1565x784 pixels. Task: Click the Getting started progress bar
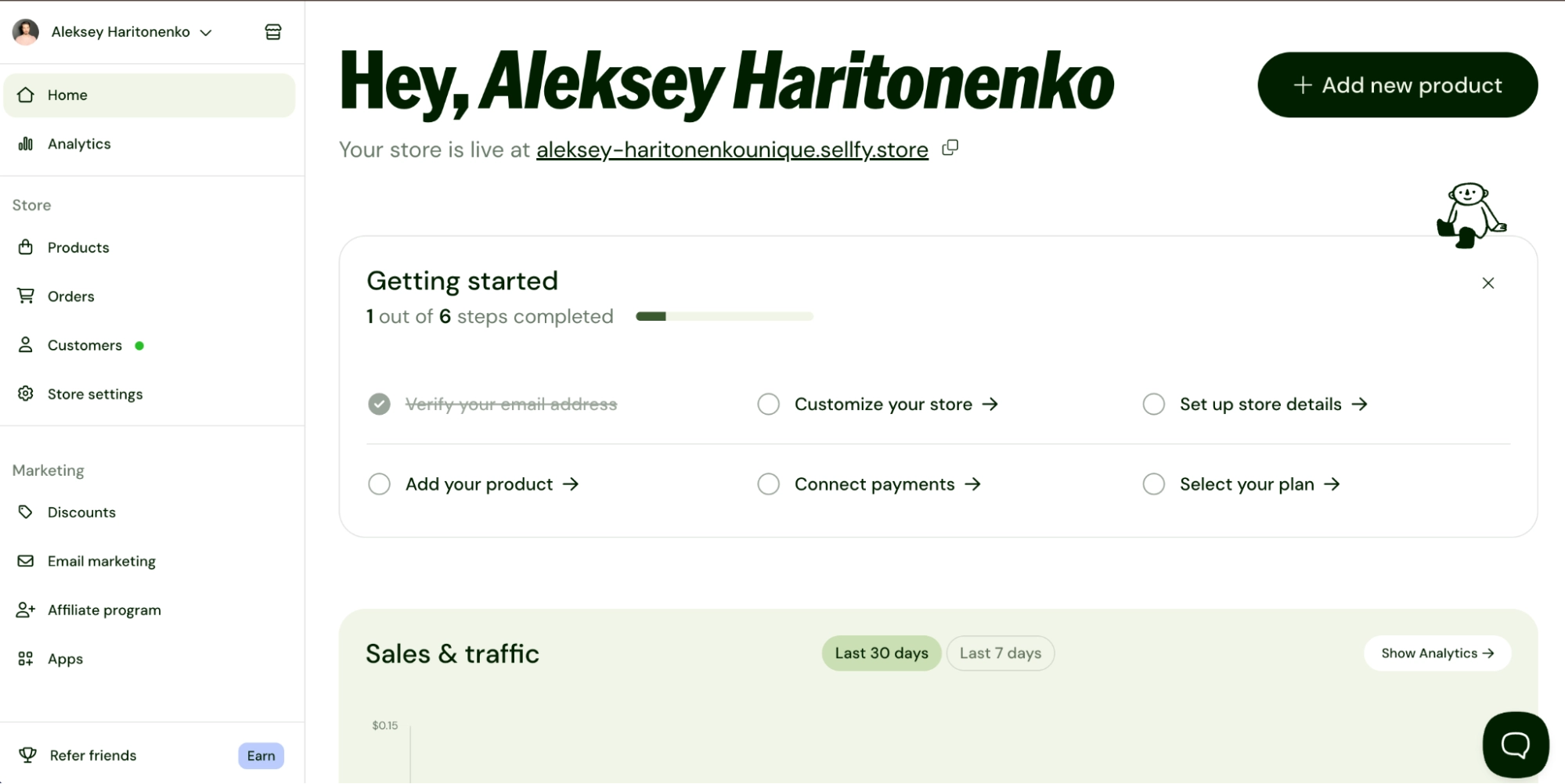click(x=724, y=316)
